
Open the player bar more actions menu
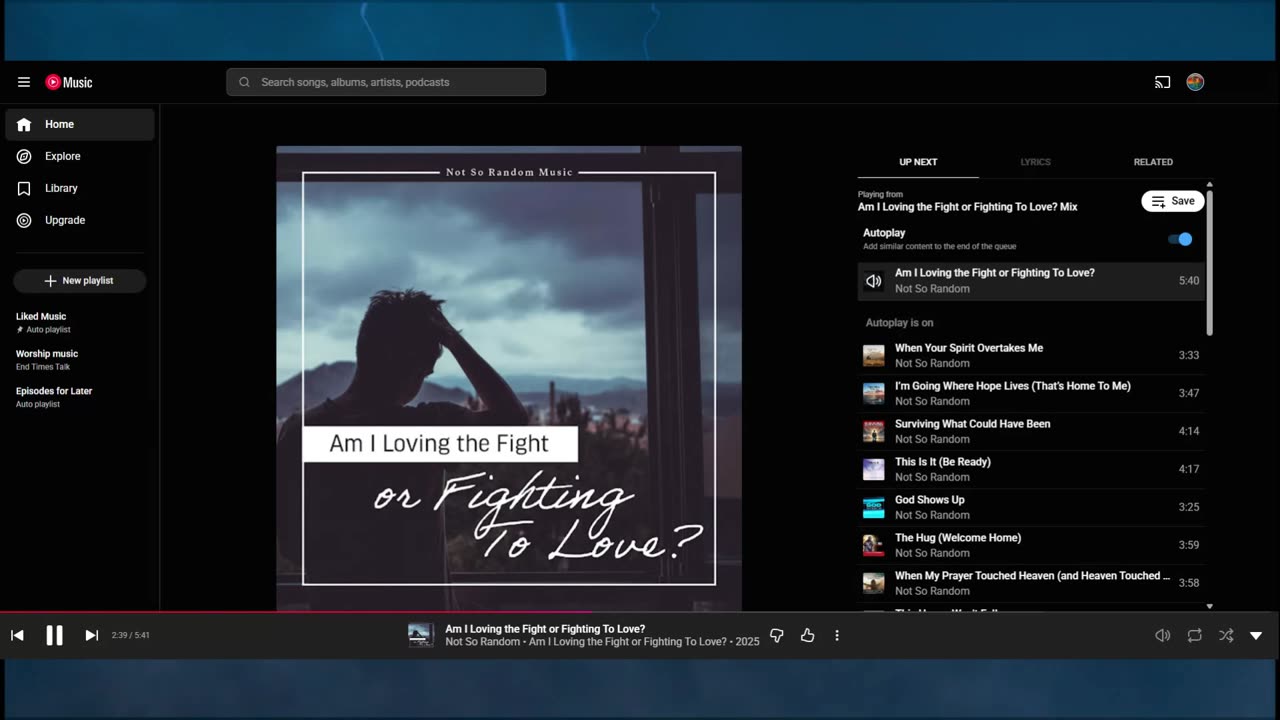tap(837, 635)
